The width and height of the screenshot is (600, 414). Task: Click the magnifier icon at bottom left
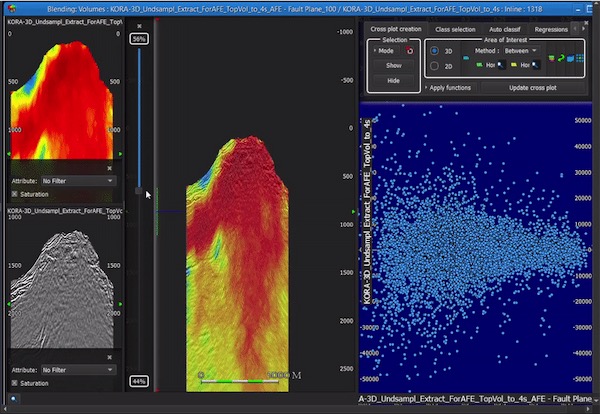(x=13, y=399)
